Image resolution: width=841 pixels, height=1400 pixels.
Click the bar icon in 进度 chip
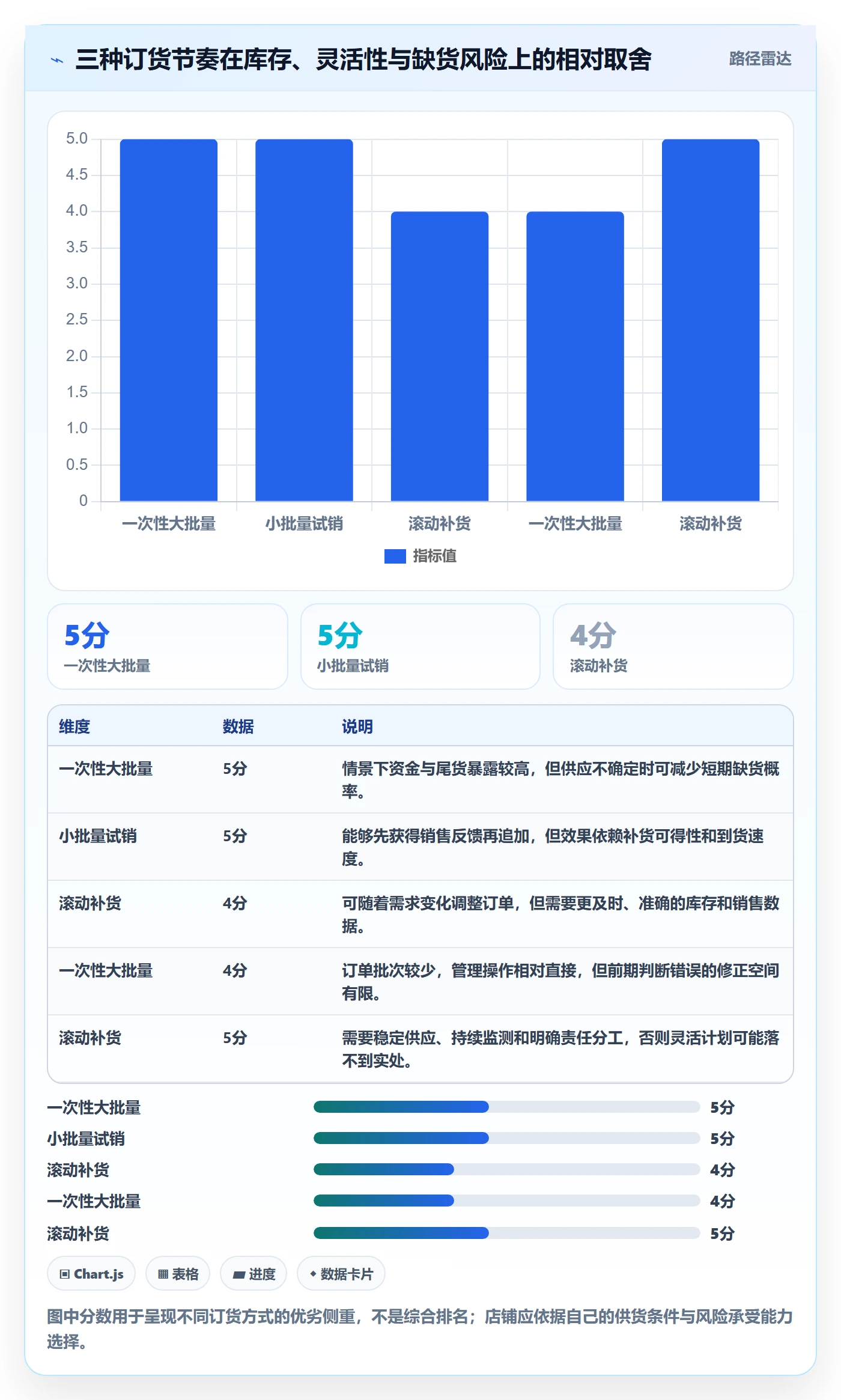[x=238, y=1274]
